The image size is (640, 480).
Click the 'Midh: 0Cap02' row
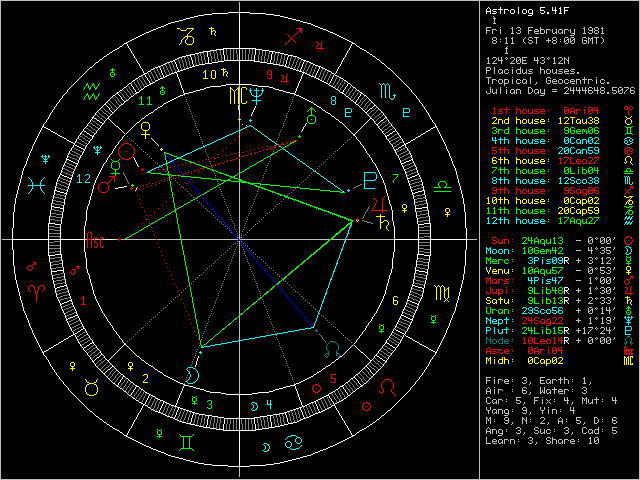click(x=560, y=361)
